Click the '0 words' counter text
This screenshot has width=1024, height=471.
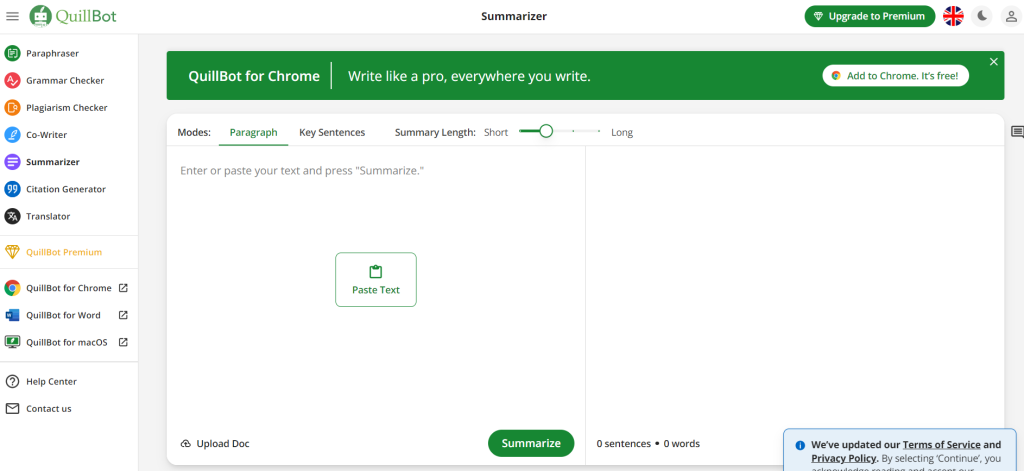click(682, 444)
